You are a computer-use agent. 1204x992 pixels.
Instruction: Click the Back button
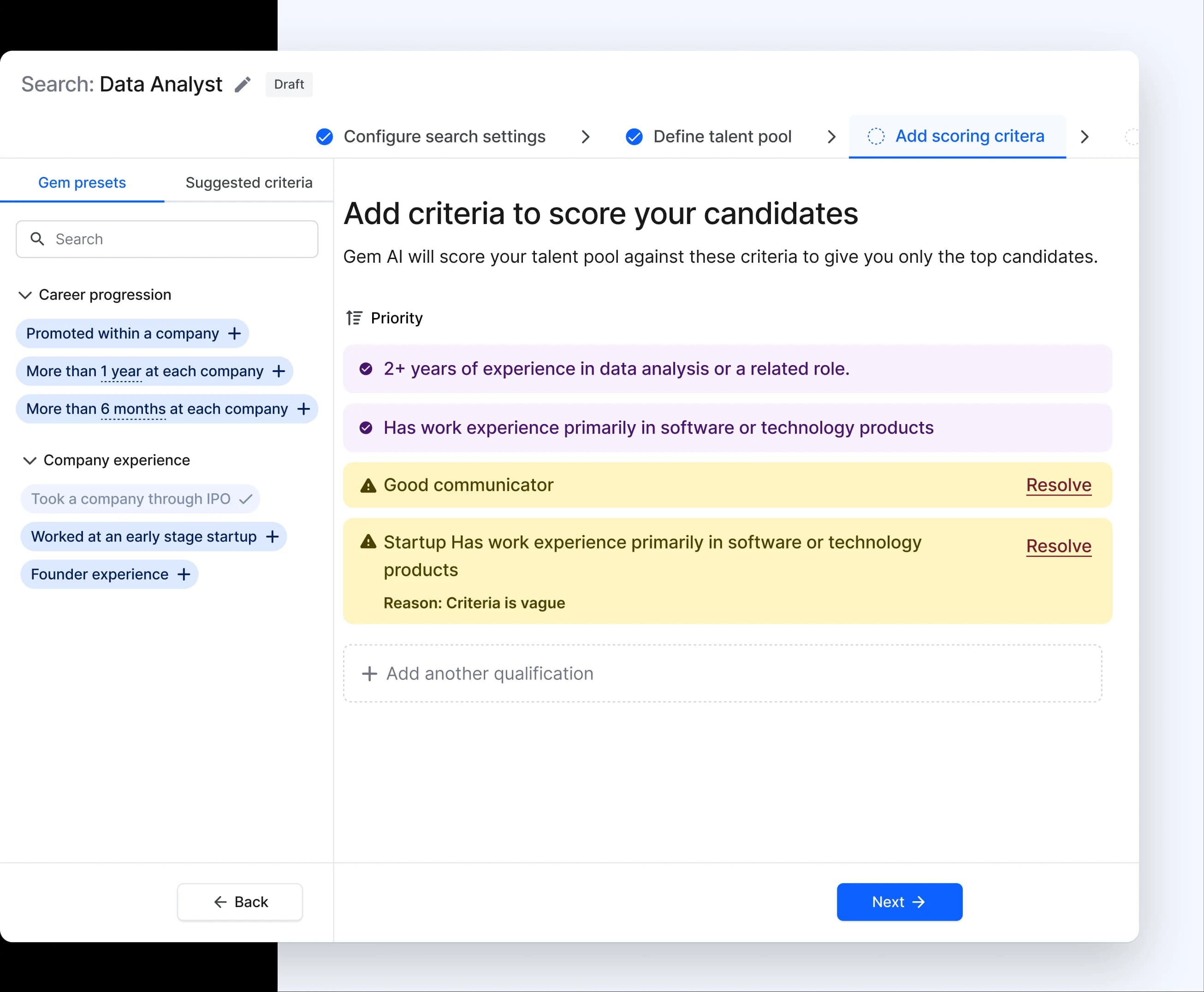[240, 902]
